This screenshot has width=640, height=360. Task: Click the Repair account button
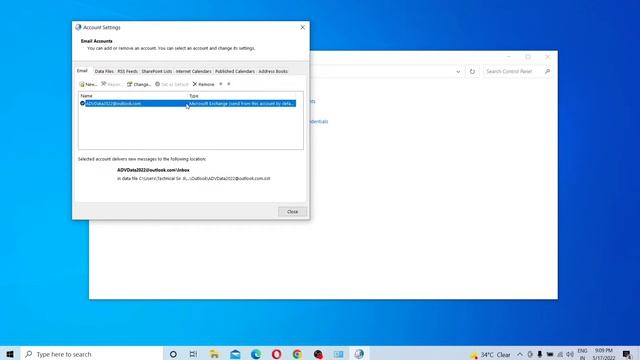click(x=111, y=84)
